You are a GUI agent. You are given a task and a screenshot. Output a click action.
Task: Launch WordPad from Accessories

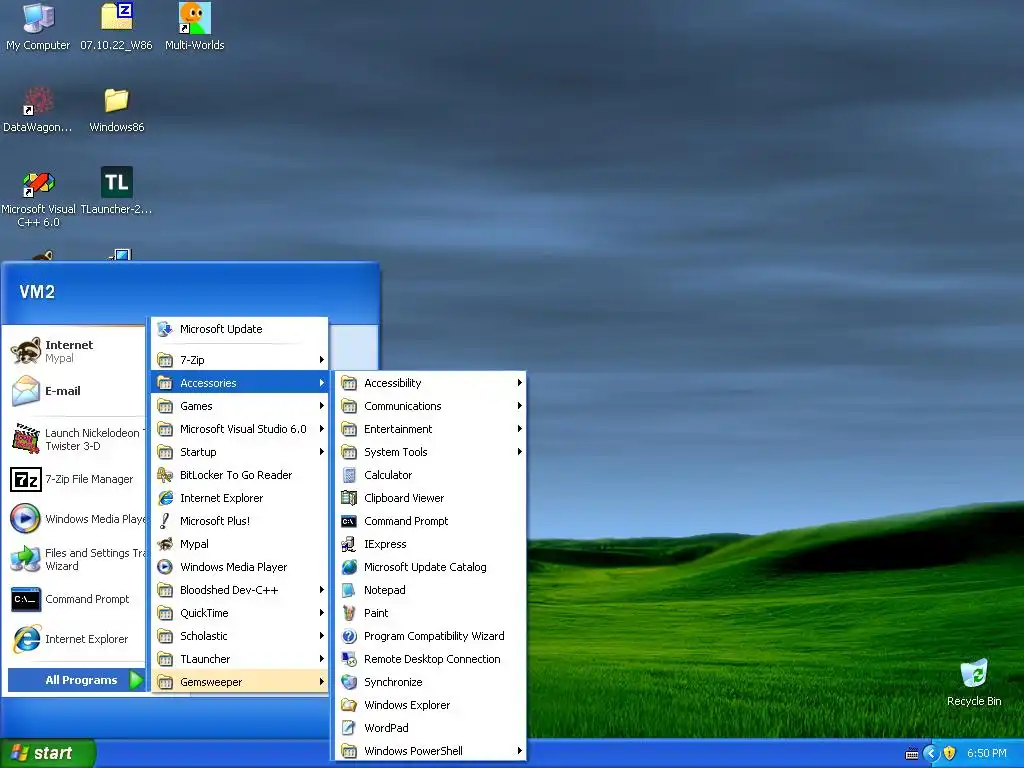430,728
